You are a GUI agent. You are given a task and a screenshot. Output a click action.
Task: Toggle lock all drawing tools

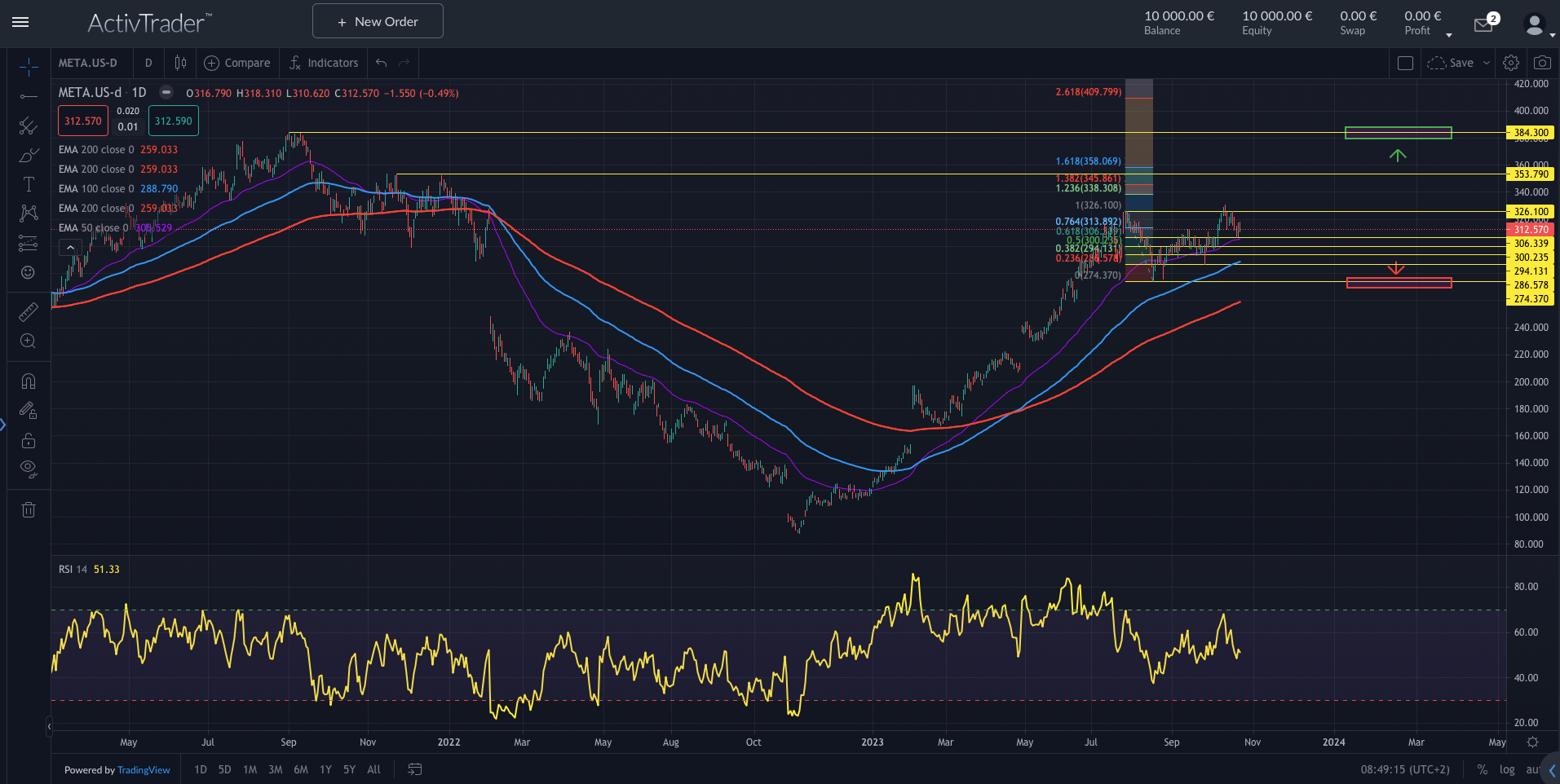point(29,441)
